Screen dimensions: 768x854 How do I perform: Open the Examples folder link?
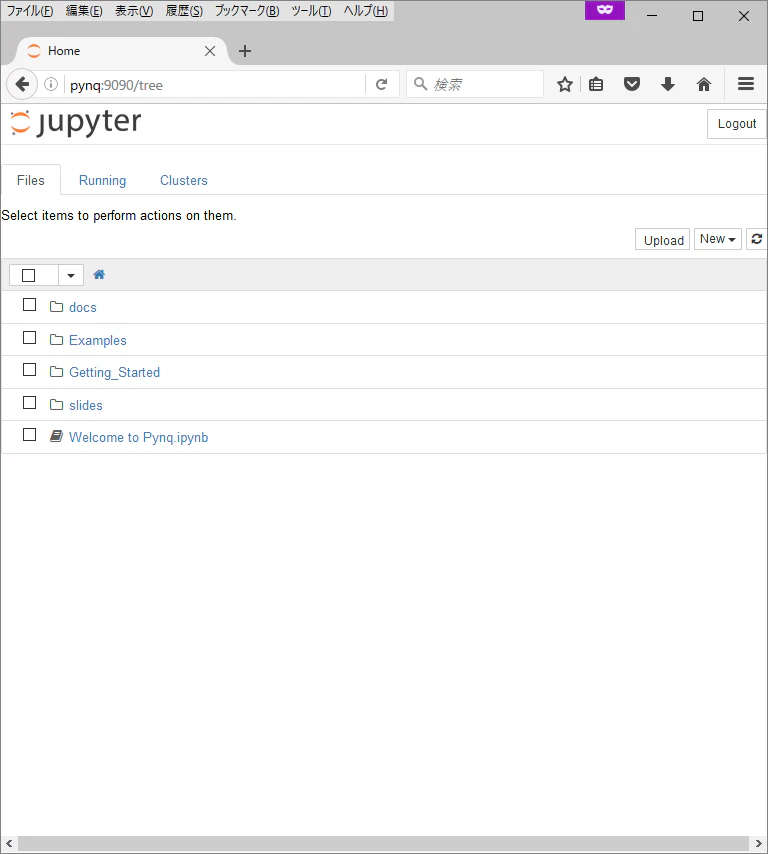(97, 340)
